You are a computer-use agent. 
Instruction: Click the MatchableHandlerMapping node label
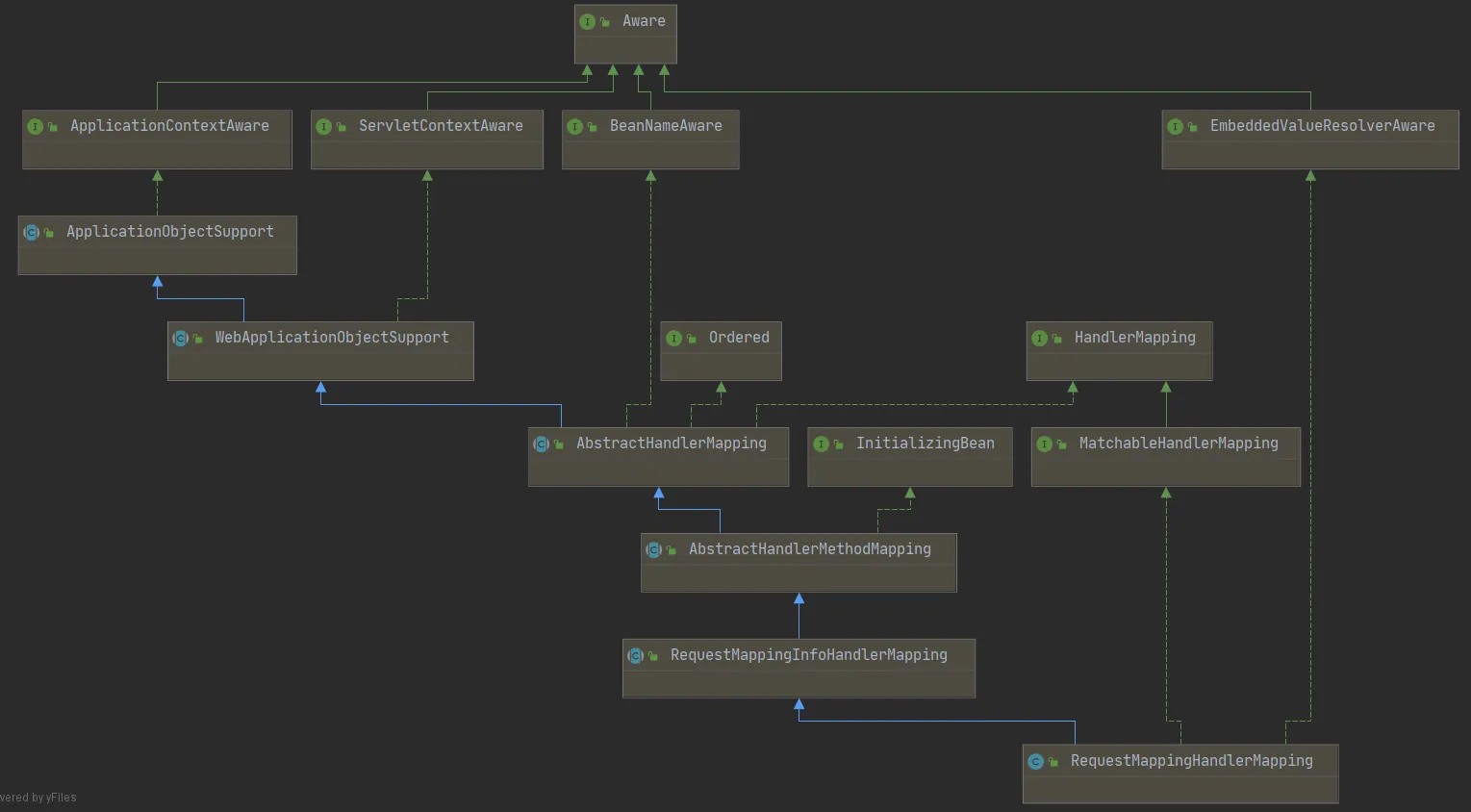point(1178,444)
